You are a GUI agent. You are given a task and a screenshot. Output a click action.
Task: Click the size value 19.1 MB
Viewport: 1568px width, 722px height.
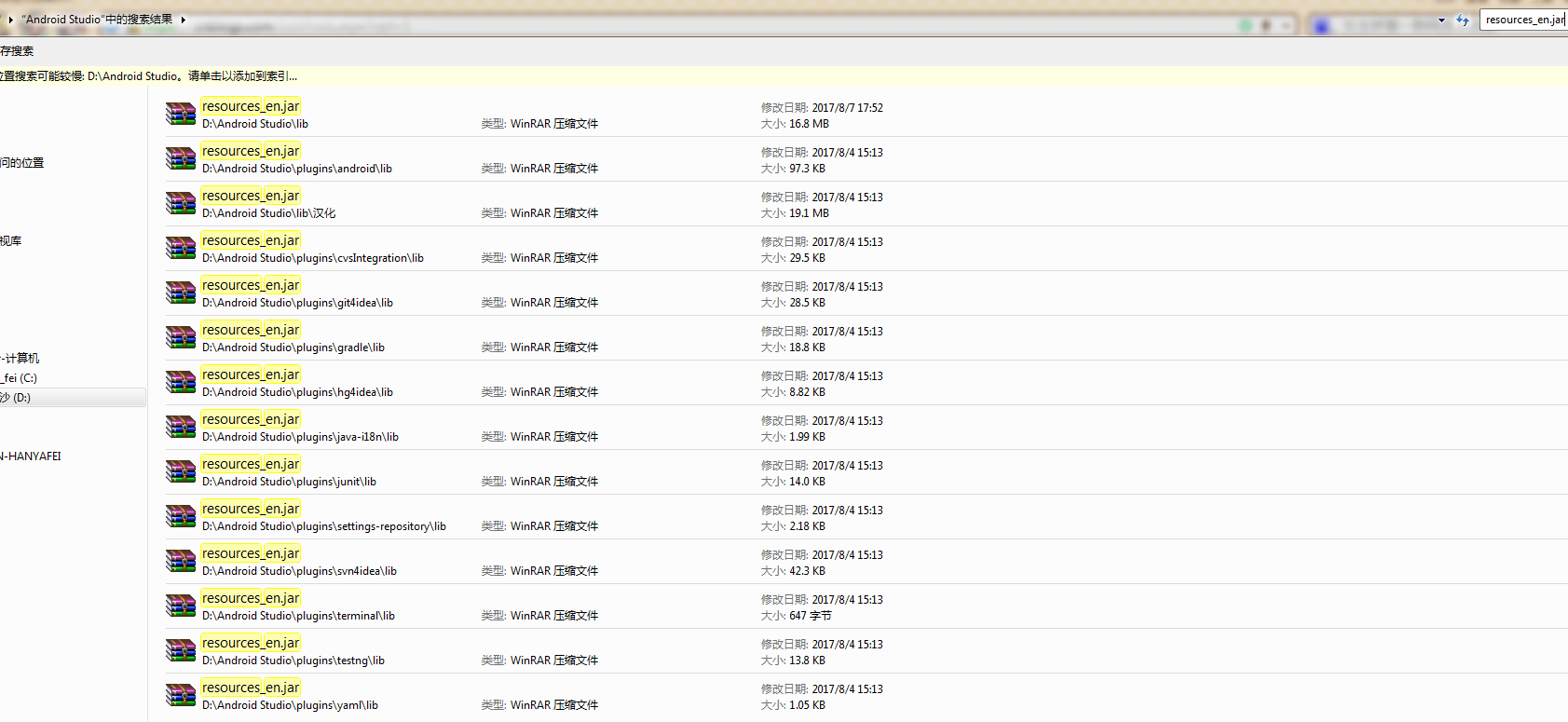tap(809, 213)
